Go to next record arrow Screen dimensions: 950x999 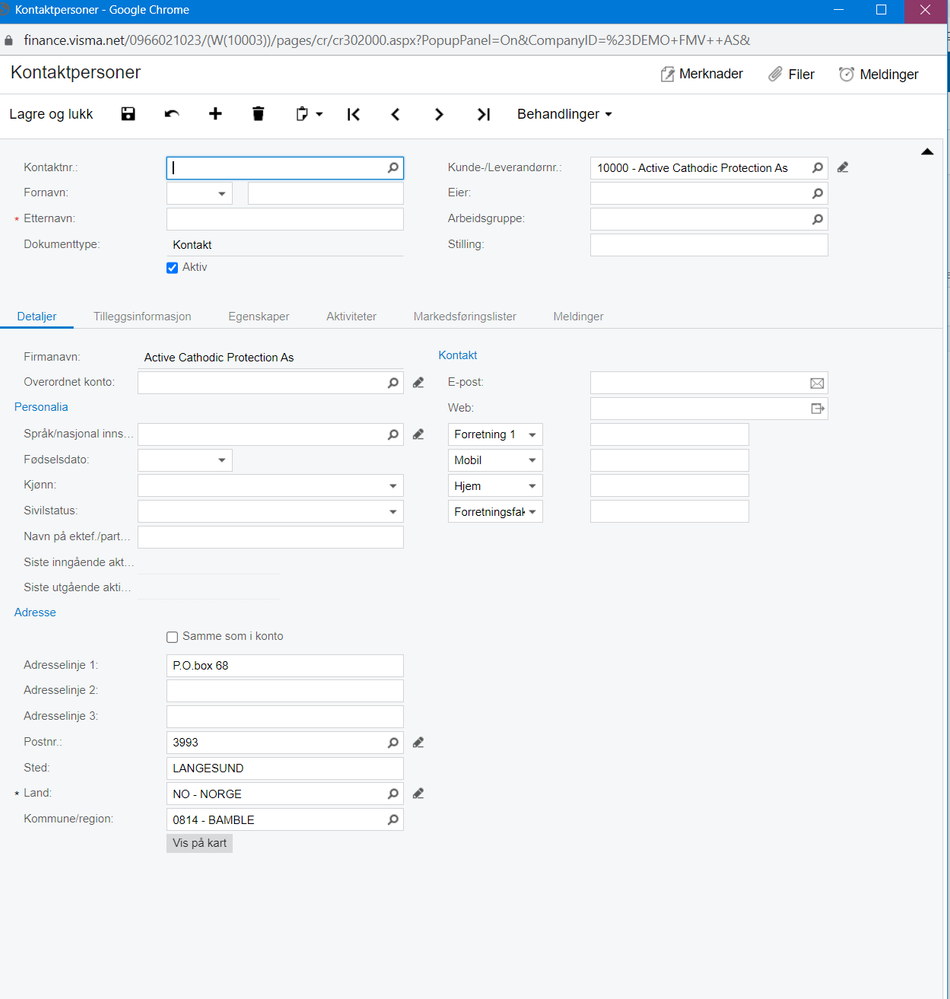pos(438,114)
